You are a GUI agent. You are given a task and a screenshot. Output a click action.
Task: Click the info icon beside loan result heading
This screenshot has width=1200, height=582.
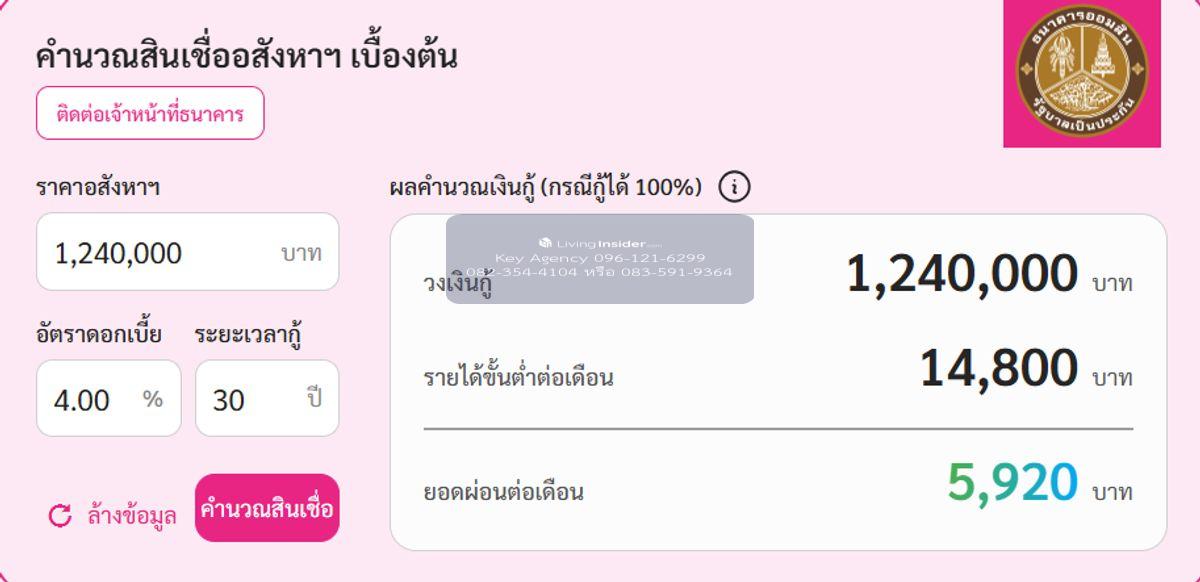pos(734,187)
